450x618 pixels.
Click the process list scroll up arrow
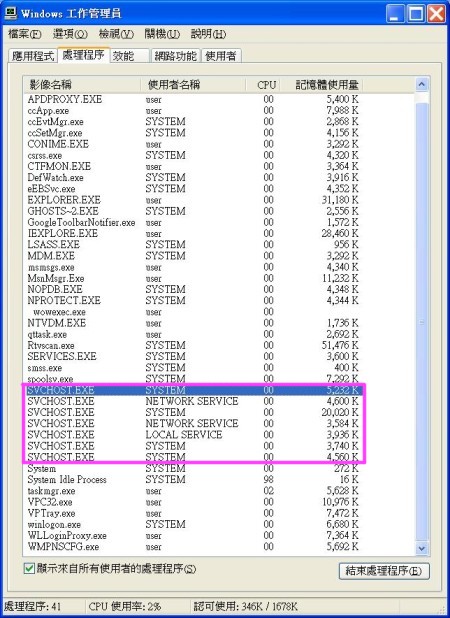[x=422, y=84]
